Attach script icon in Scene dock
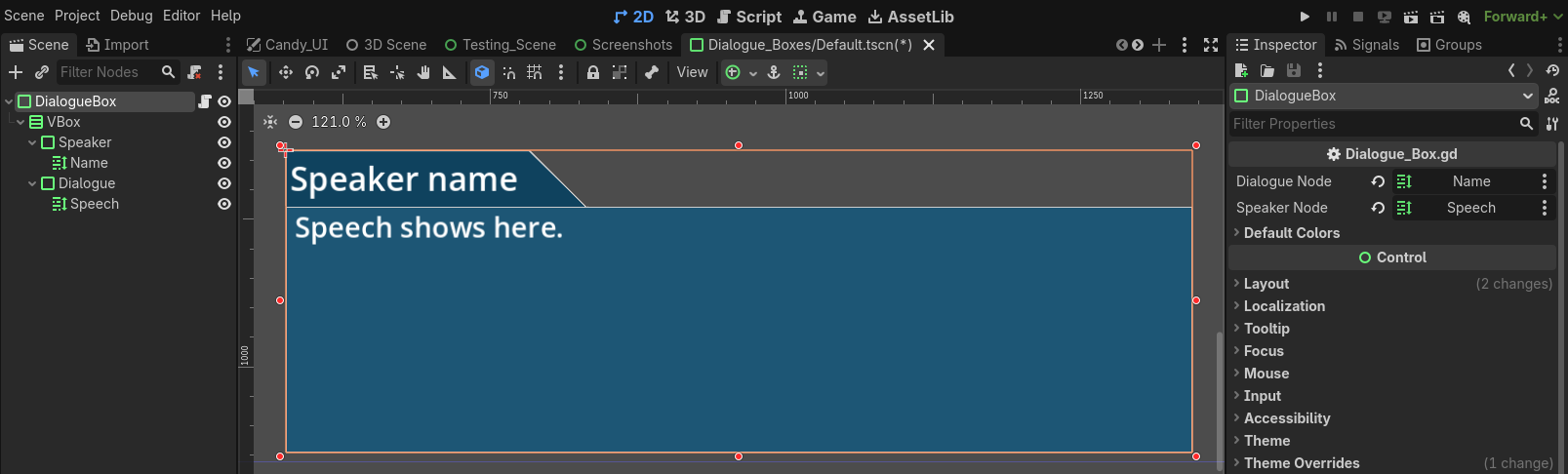Screen dimensions: 1568x474 tap(194, 72)
